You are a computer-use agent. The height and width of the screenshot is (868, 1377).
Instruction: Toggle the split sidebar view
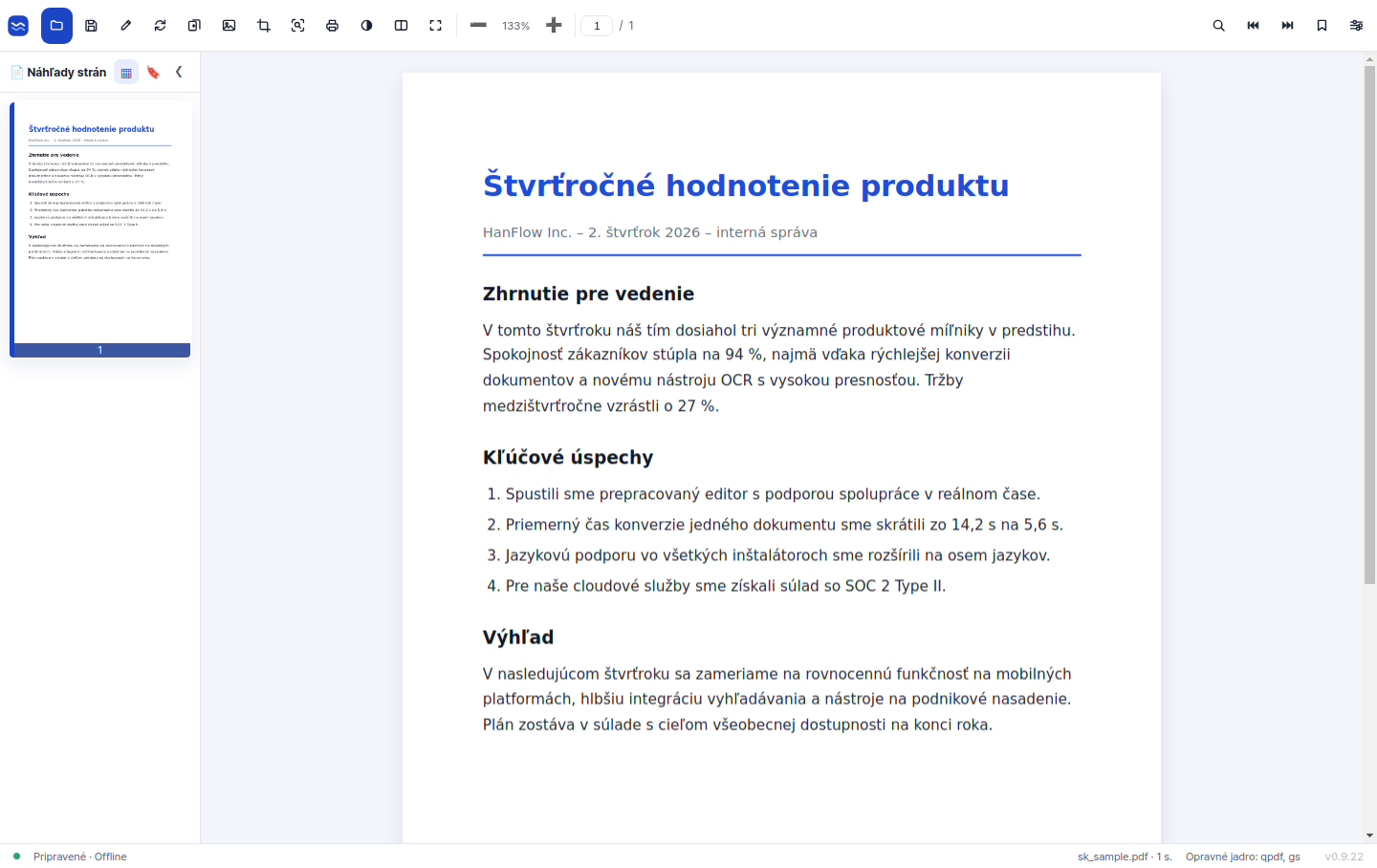[x=401, y=26]
